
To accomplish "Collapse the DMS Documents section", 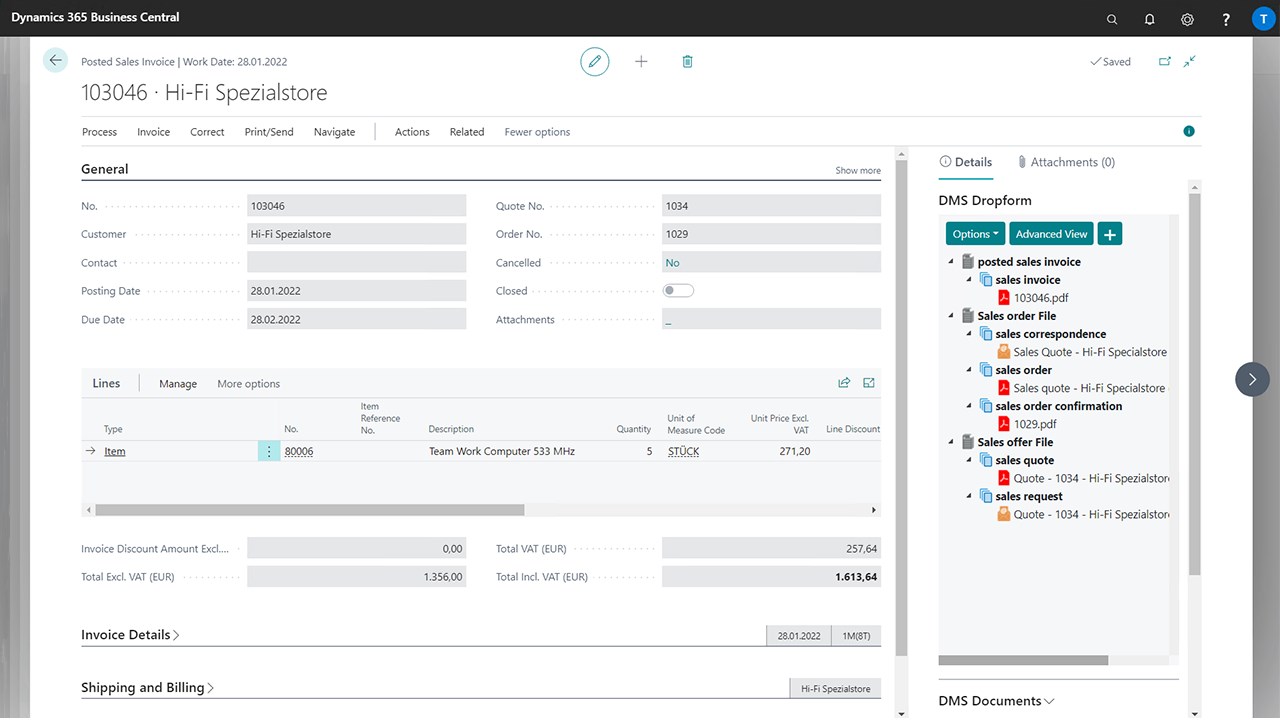I will pyautogui.click(x=996, y=701).
